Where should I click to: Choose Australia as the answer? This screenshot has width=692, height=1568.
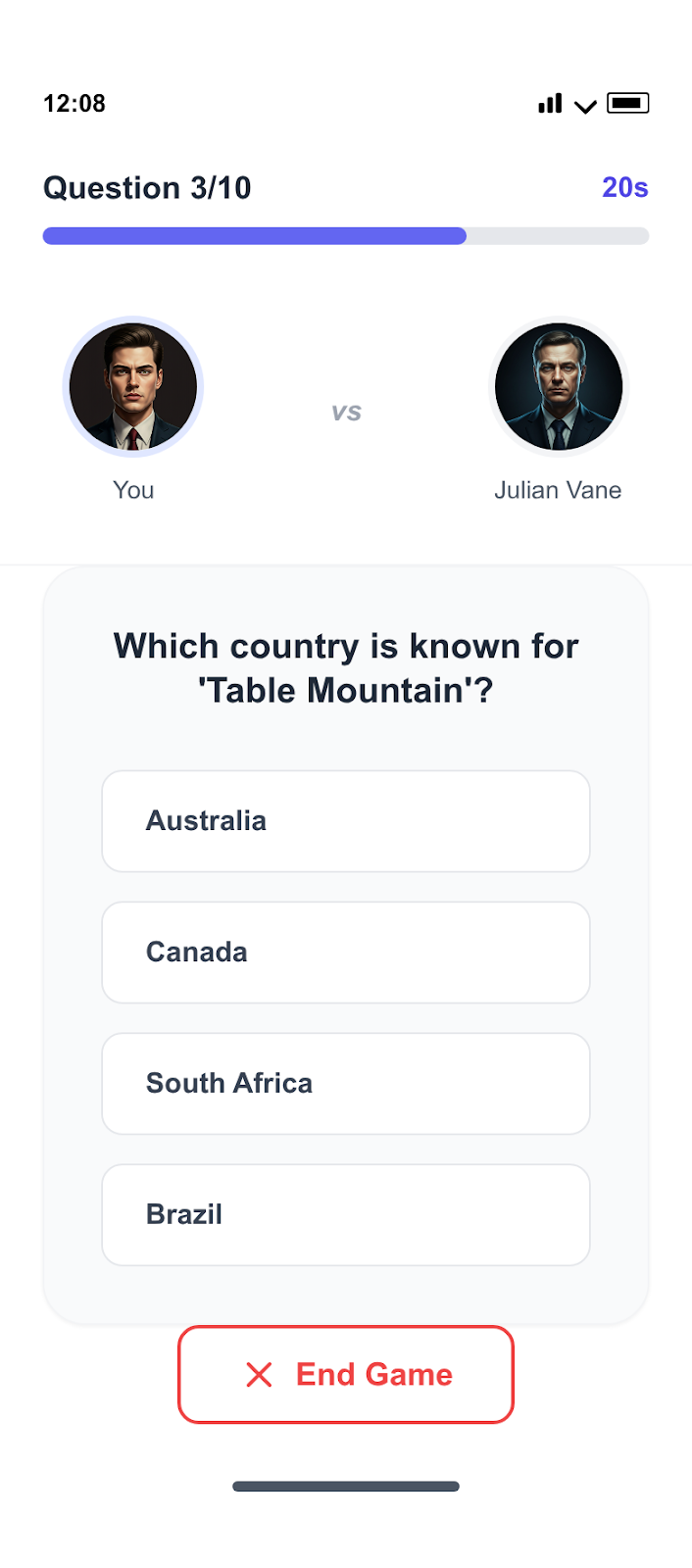[346, 821]
